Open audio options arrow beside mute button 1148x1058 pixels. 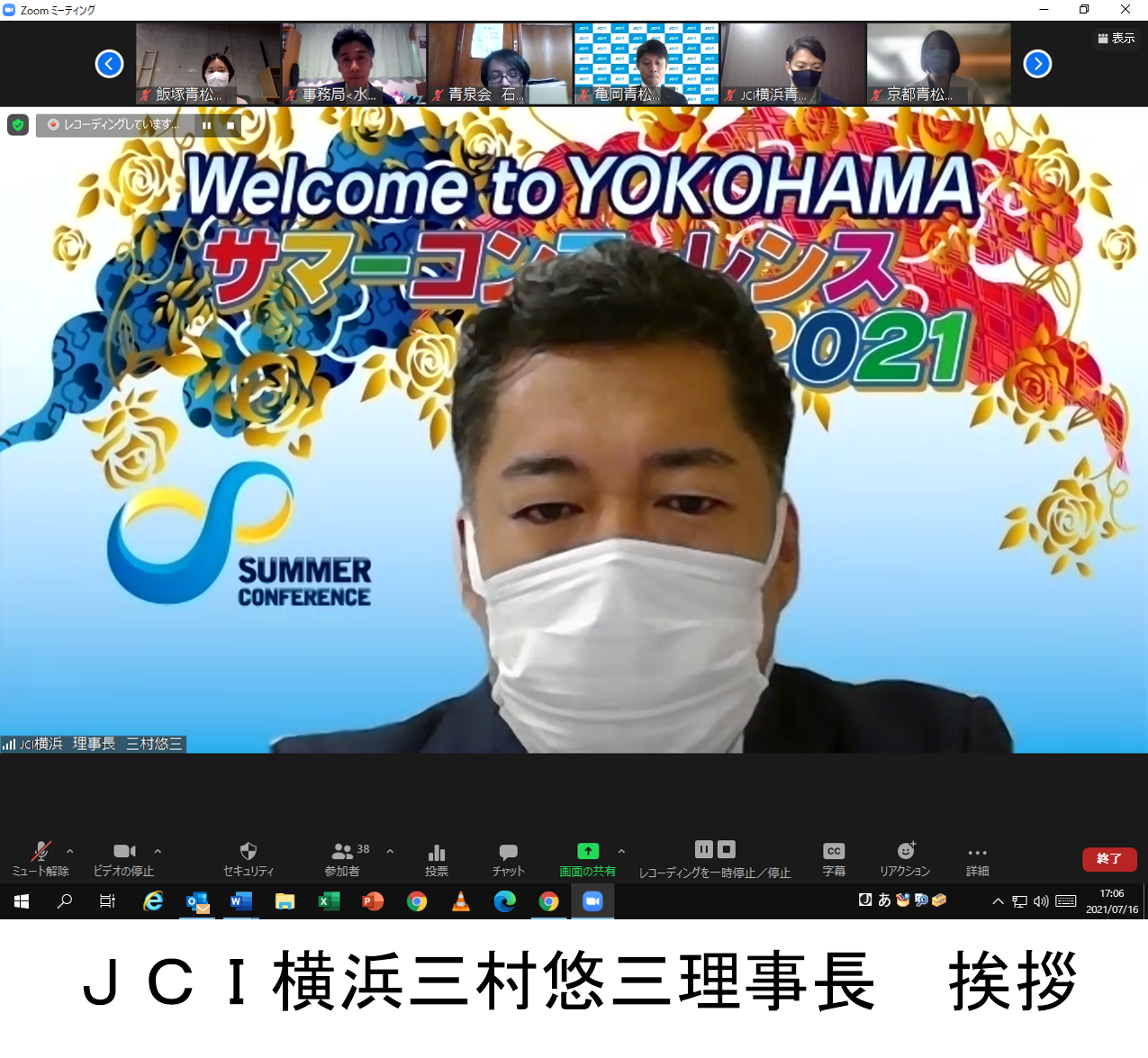(70, 851)
